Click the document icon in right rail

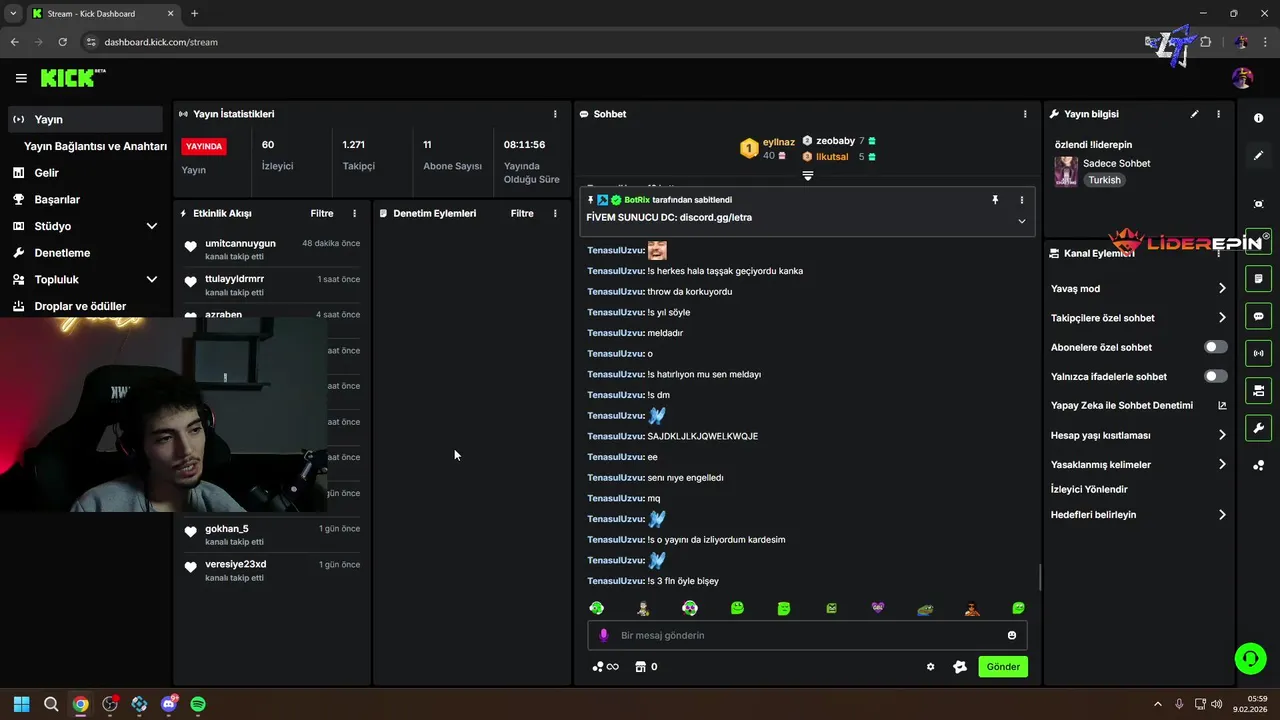click(1258, 278)
